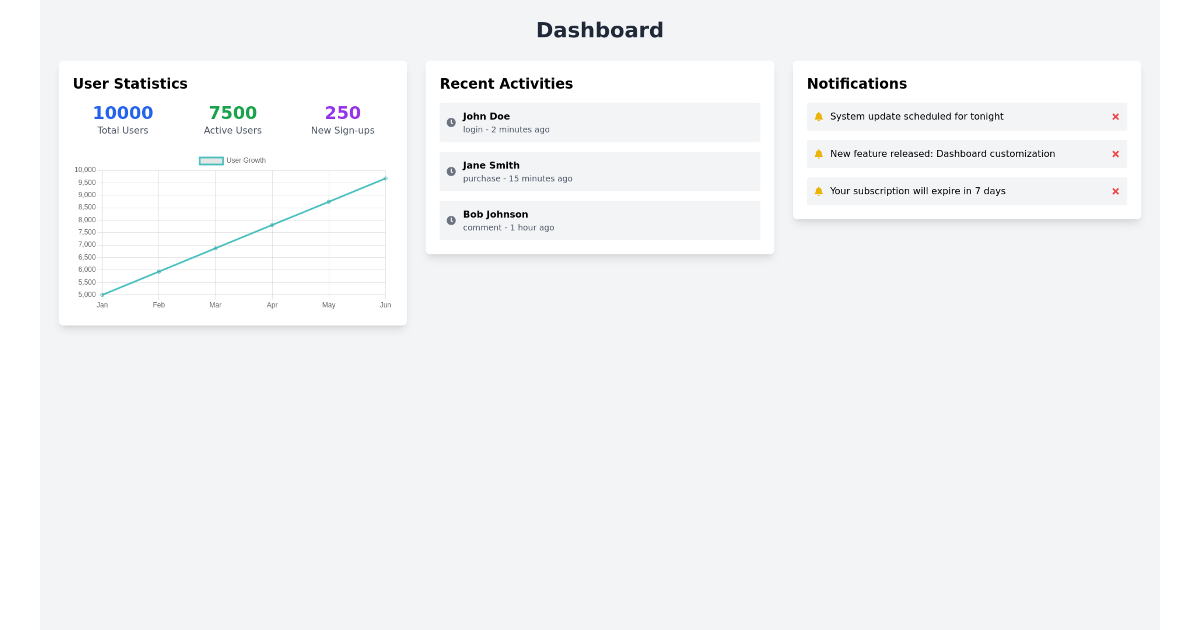
Task: Click the clock icon beside John Doe
Action: coord(451,122)
